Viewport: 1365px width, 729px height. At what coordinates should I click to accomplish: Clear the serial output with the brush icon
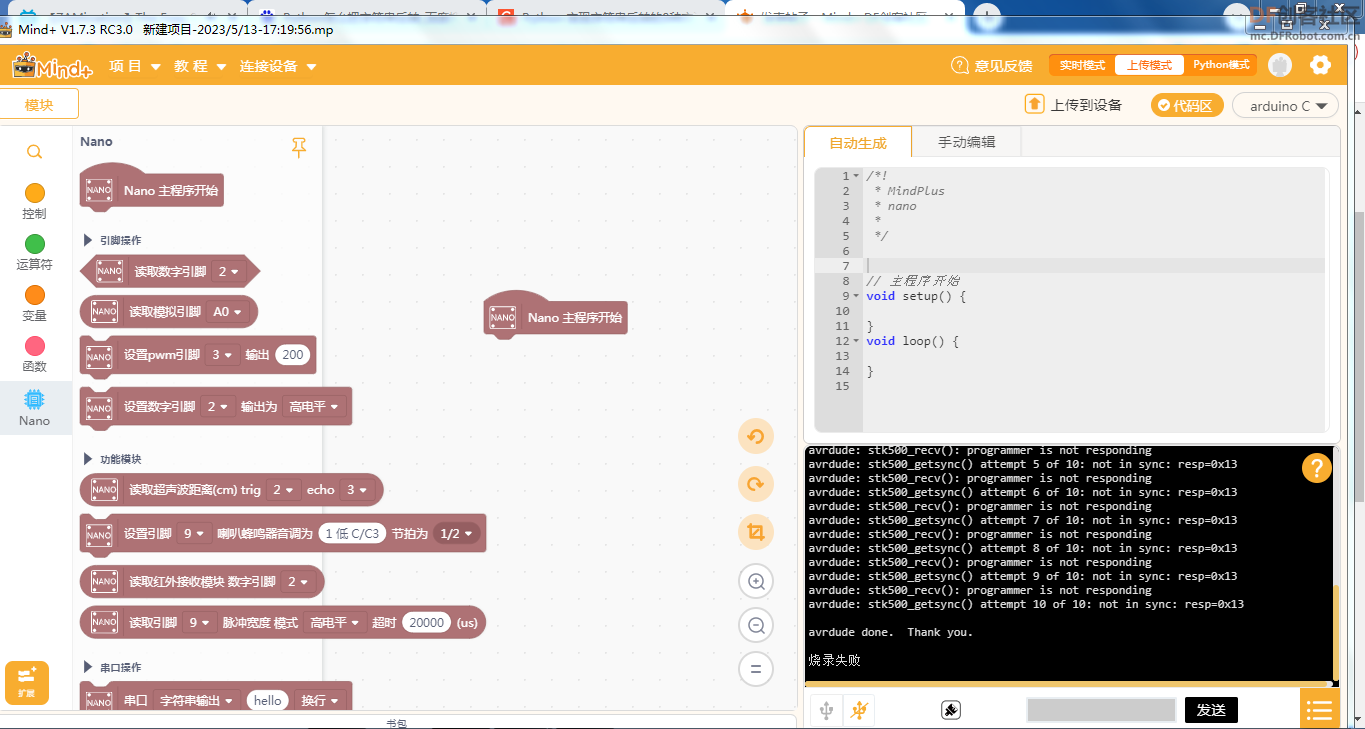[951, 710]
